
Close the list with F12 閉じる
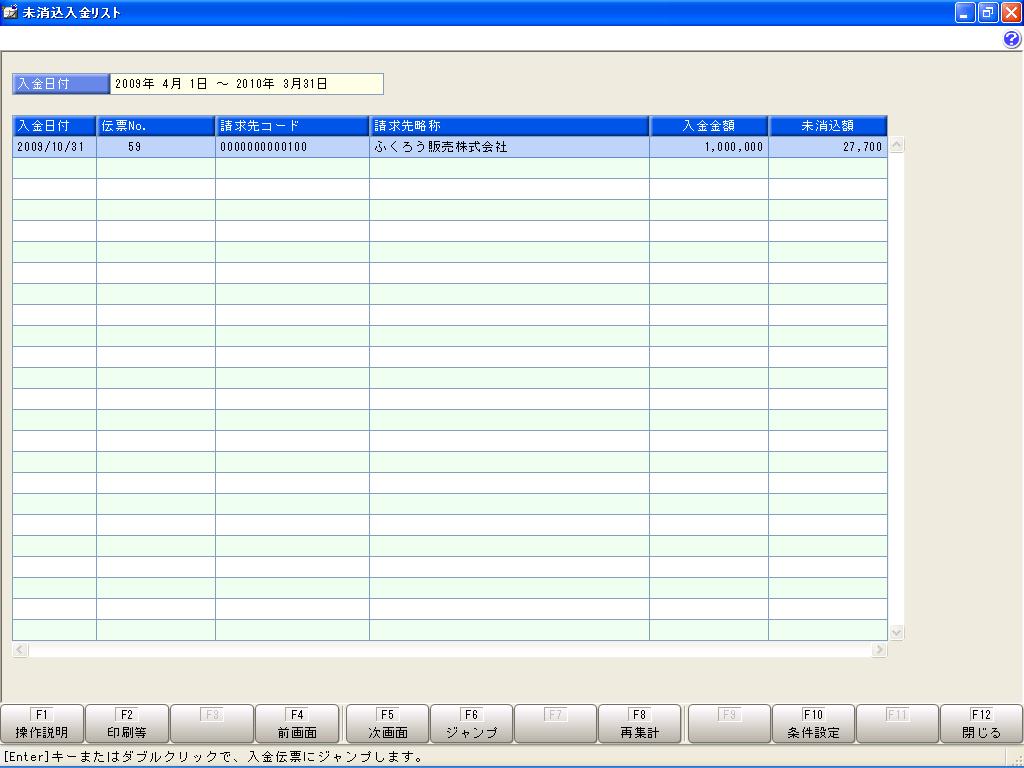coord(981,724)
